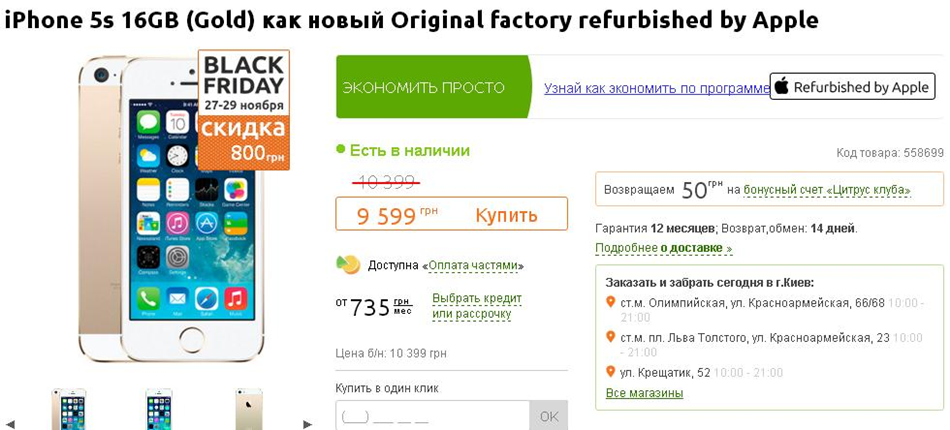This screenshot has width=950, height=430.
Task: Click the phone number input field
Action: coord(432,416)
